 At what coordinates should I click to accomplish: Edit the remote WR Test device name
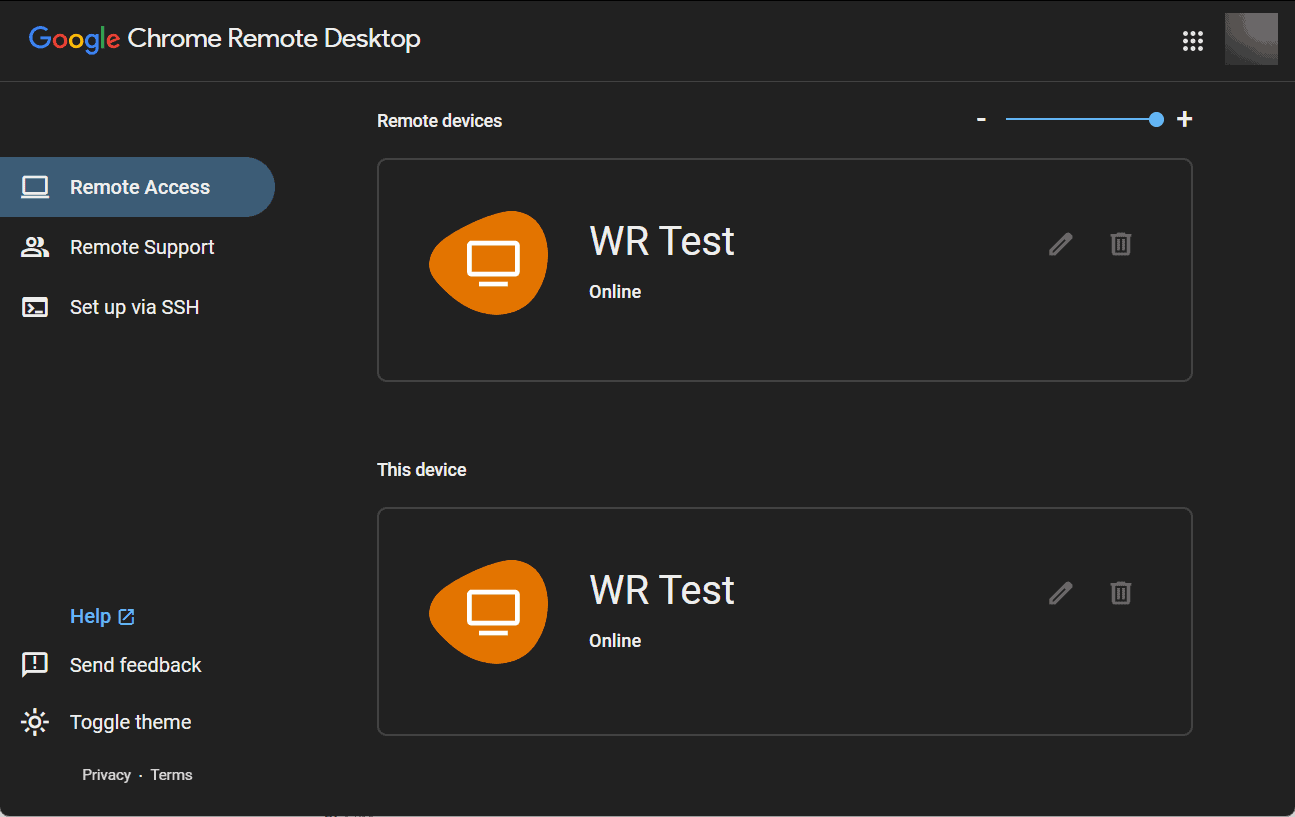1060,243
